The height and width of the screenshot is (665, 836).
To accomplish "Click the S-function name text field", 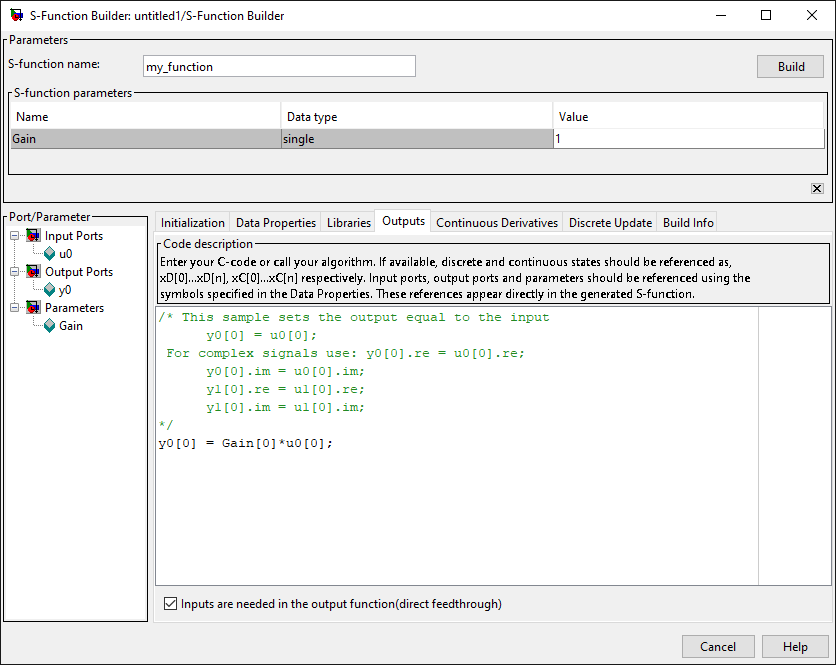I will pyautogui.click(x=279, y=67).
